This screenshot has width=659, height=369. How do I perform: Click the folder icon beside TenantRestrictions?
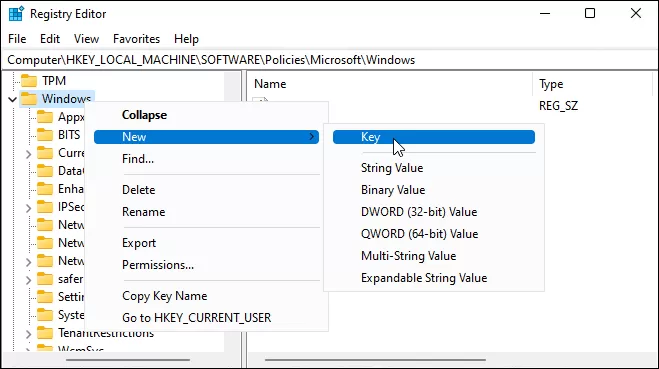tap(45, 333)
